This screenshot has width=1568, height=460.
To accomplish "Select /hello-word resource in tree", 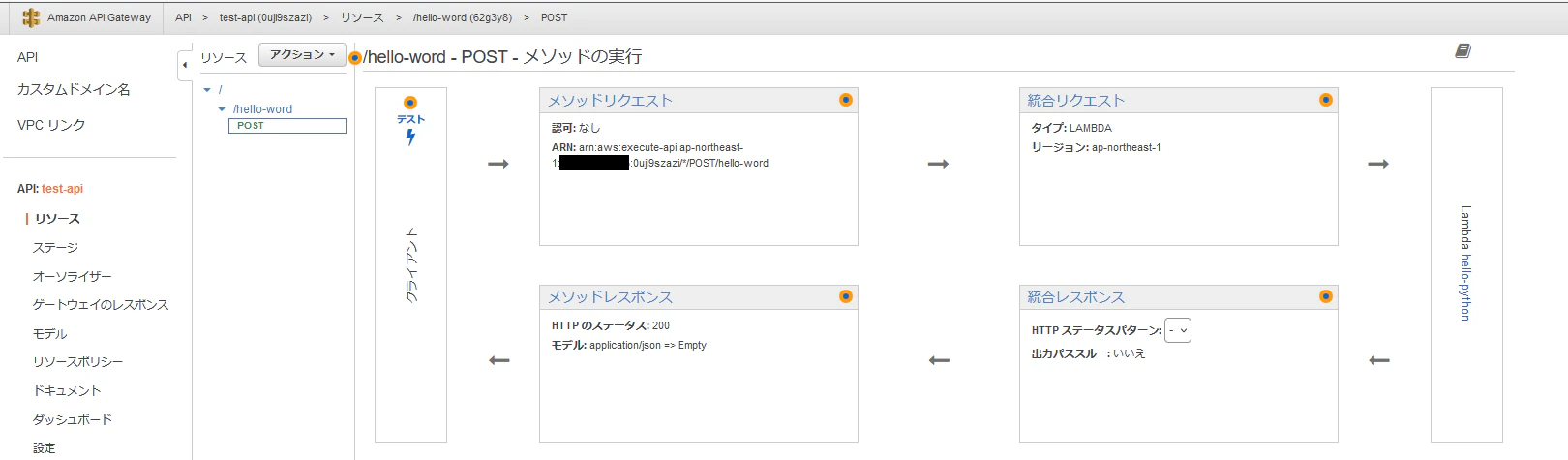I will [262, 109].
